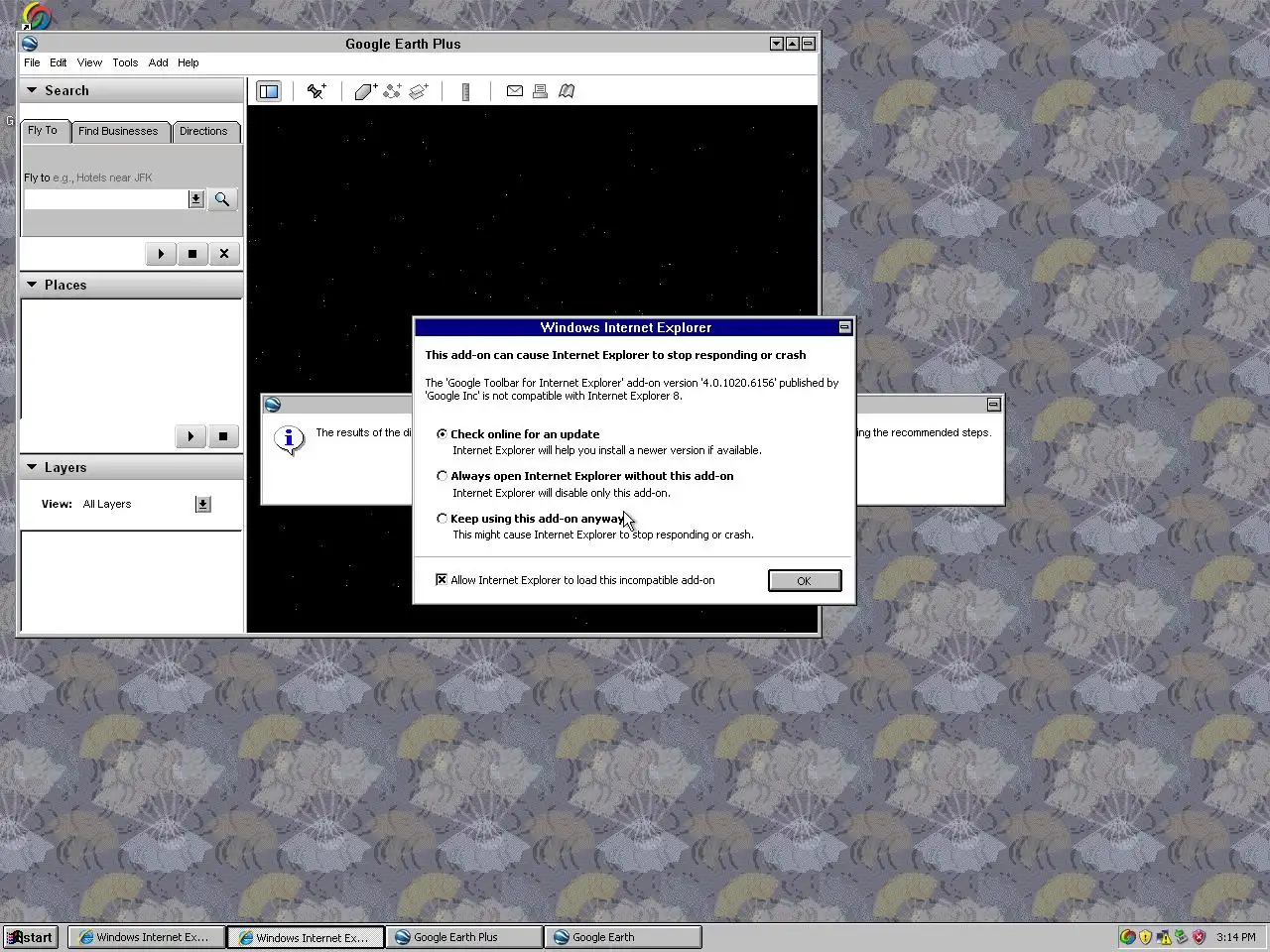Viewport: 1270px width, 952px height.
Task: Click the network warning tray icon
Action: [x=1164, y=937]
